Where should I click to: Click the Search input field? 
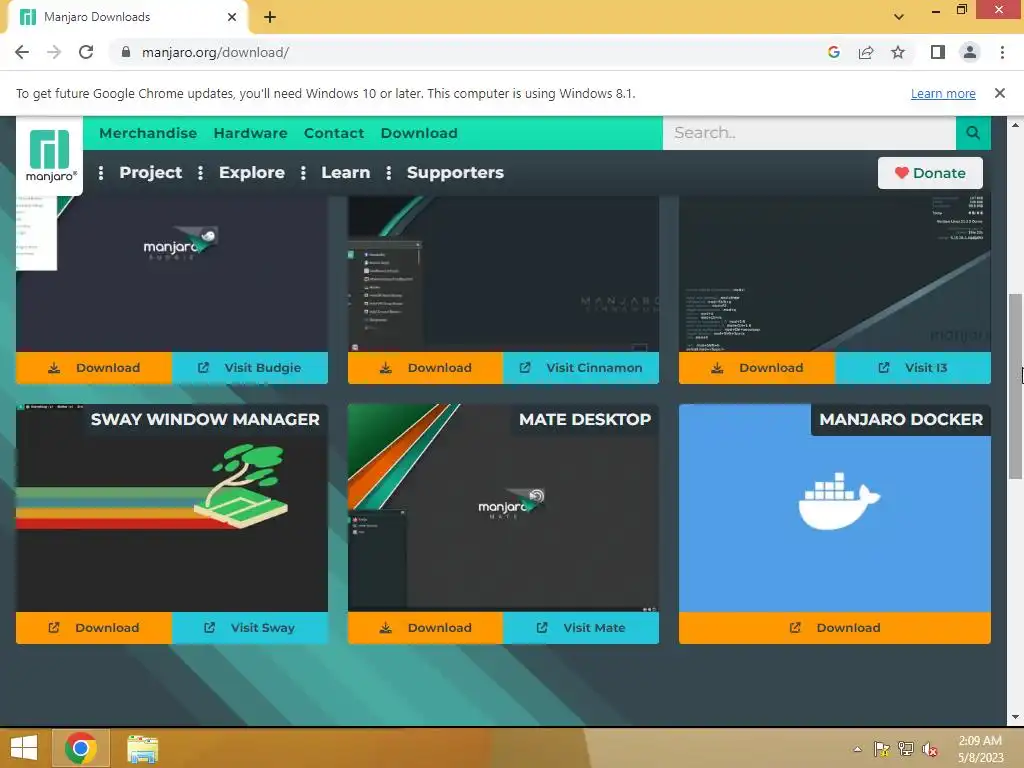[809, 133]
